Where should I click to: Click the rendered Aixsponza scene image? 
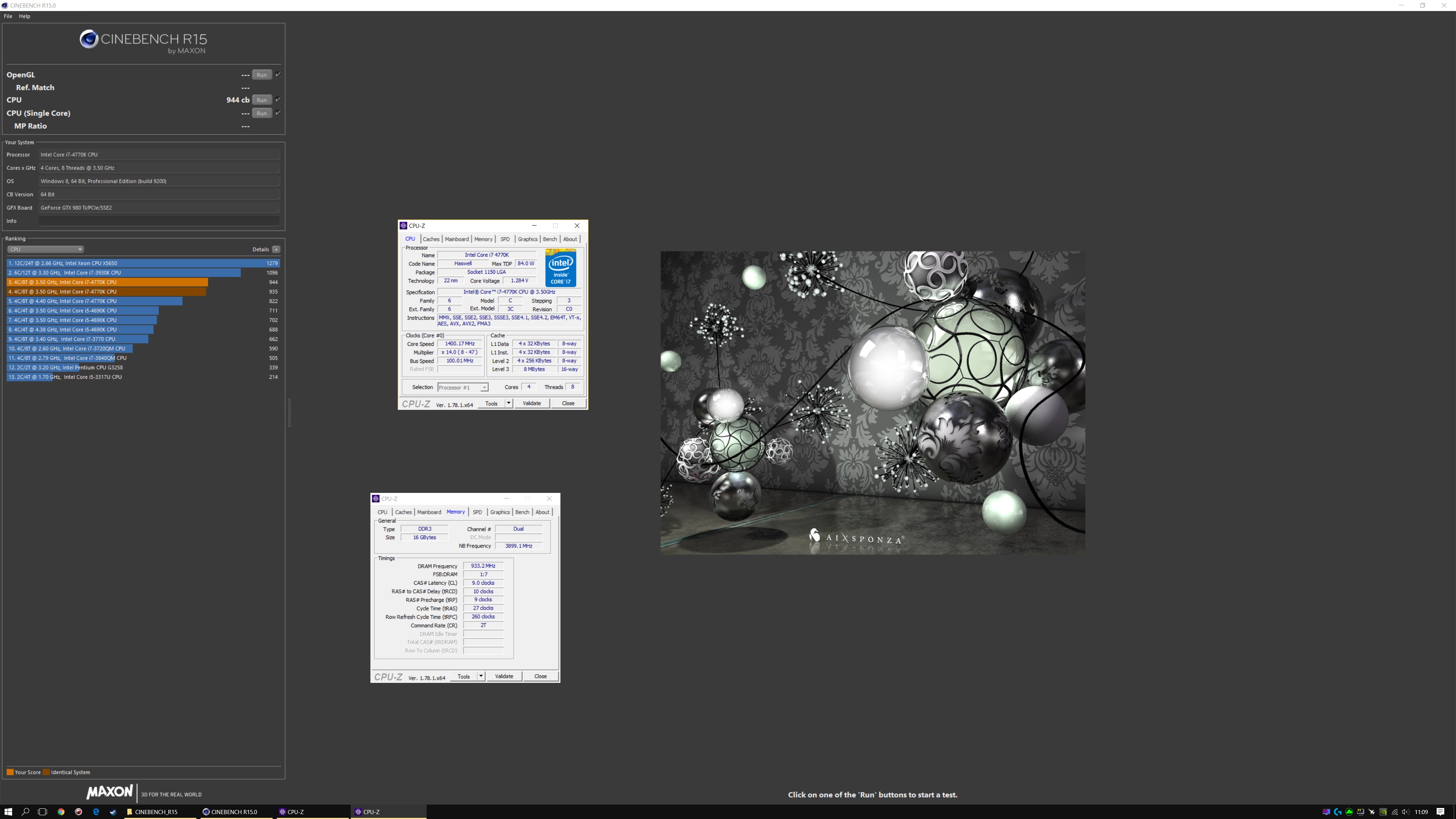(873, 402)
